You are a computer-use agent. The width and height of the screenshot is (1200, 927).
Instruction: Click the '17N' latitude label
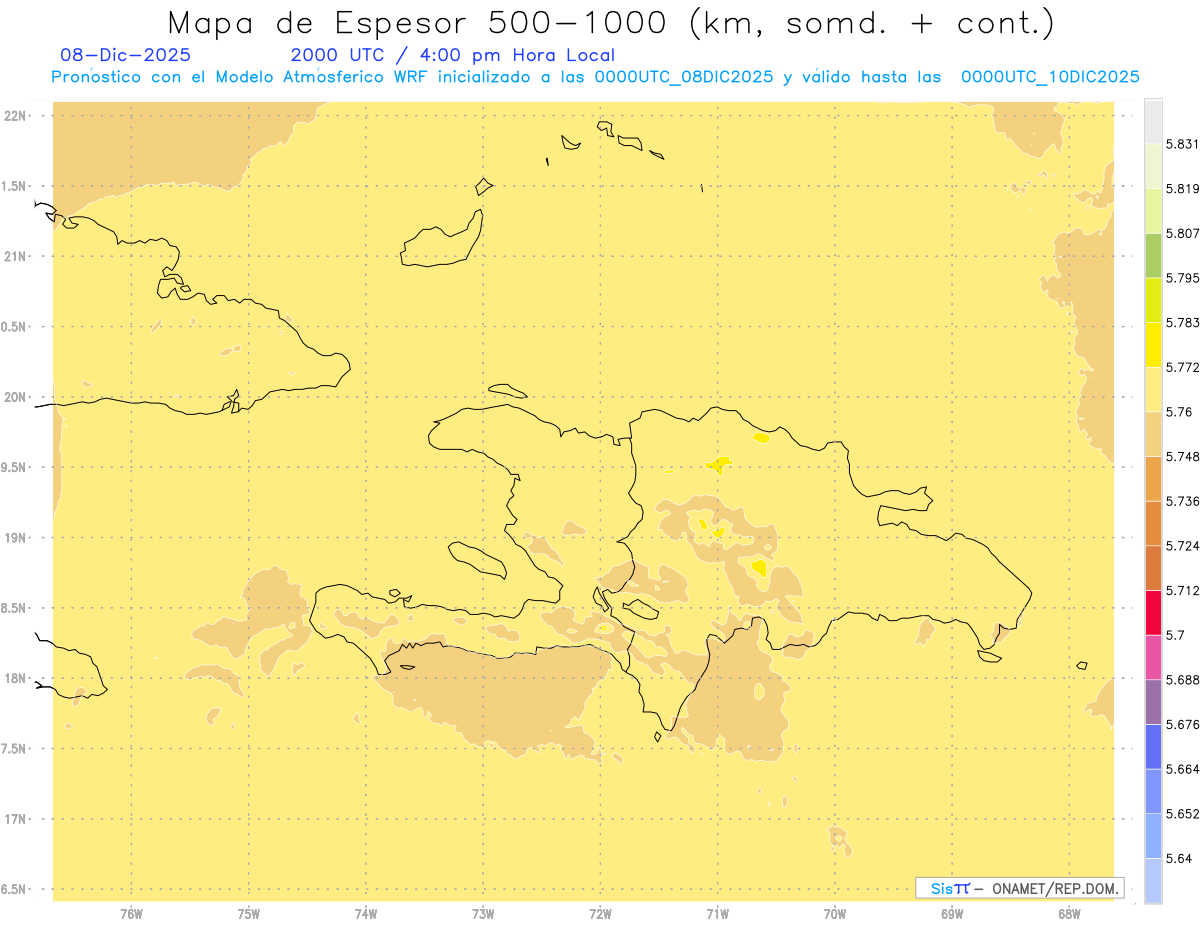pos(16,819)
